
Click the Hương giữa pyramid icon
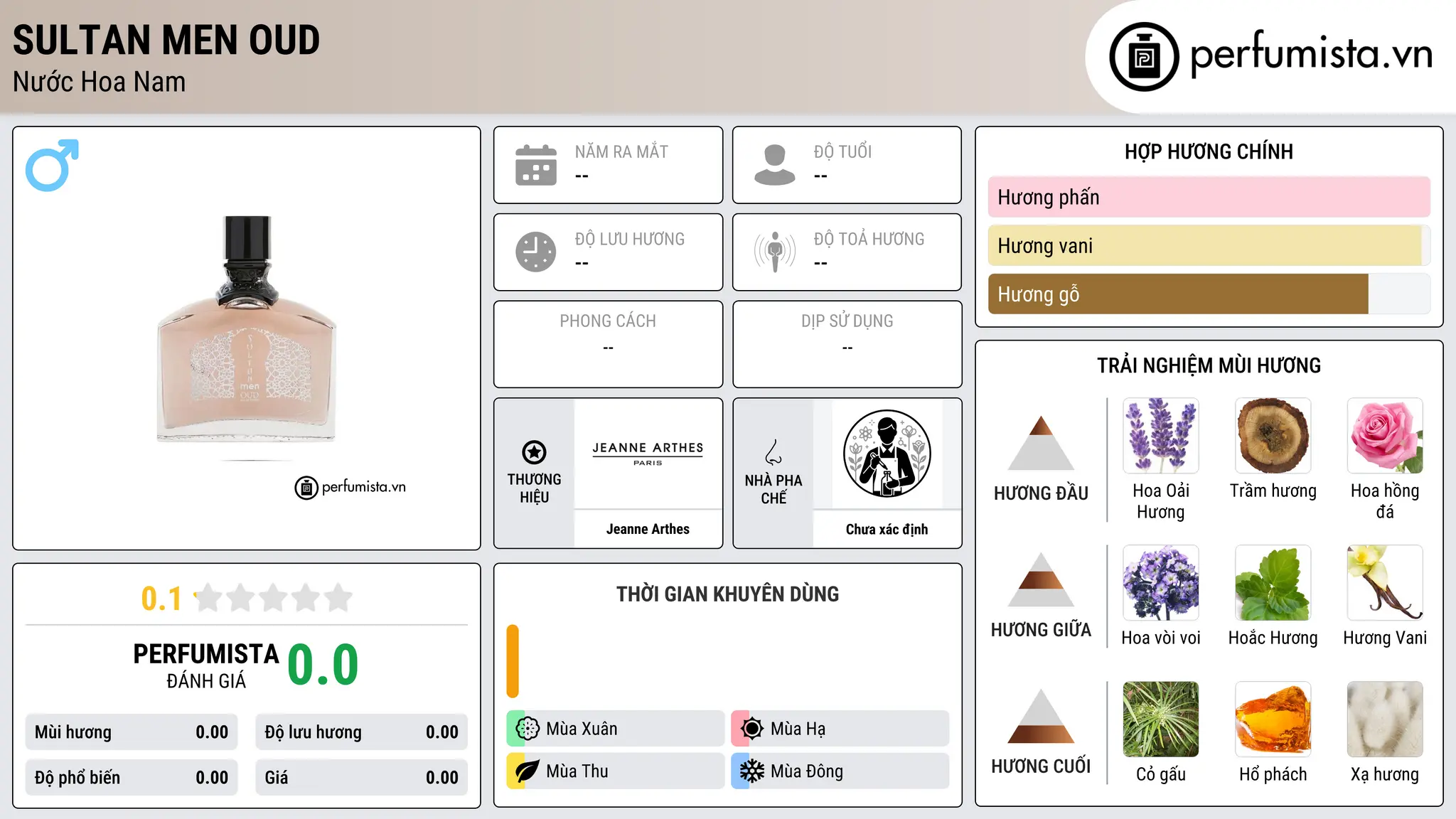pos(1041,579)
